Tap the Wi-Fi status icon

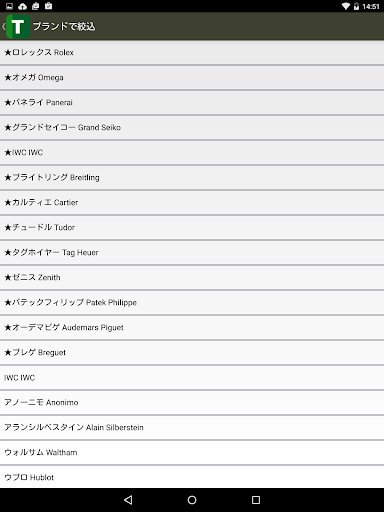(x=346, y=6)
